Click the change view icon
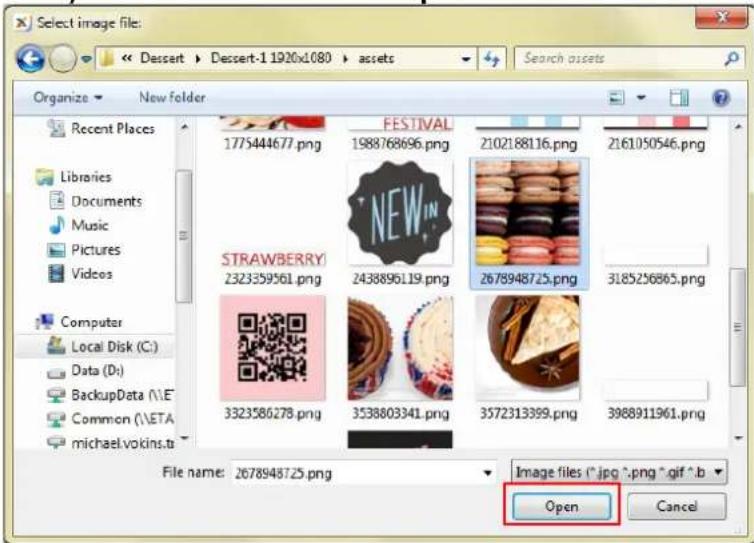The image size is (754, 543). pyautogui.click(x=617, y=98)
